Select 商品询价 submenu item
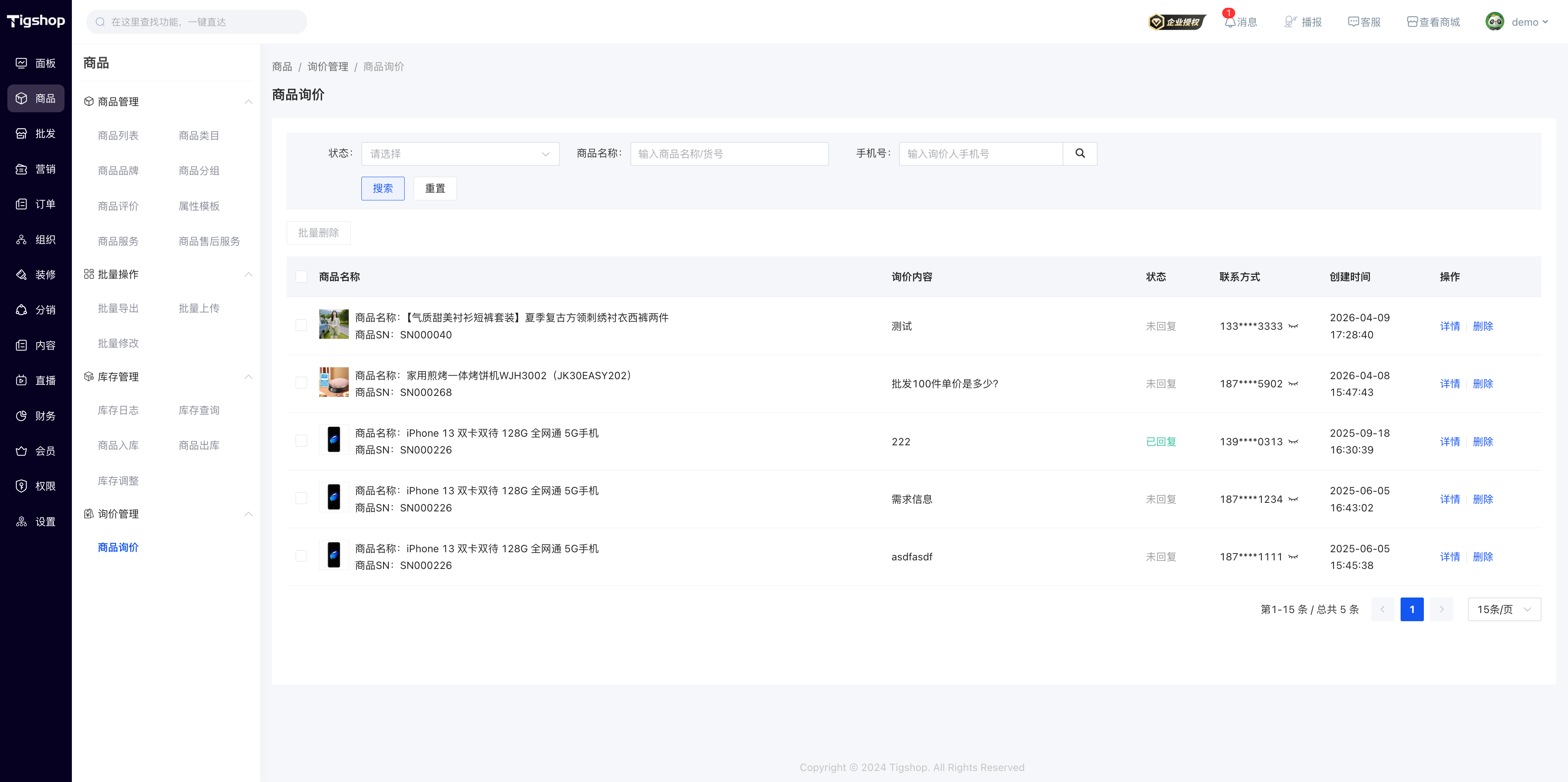 coord(118,548)
